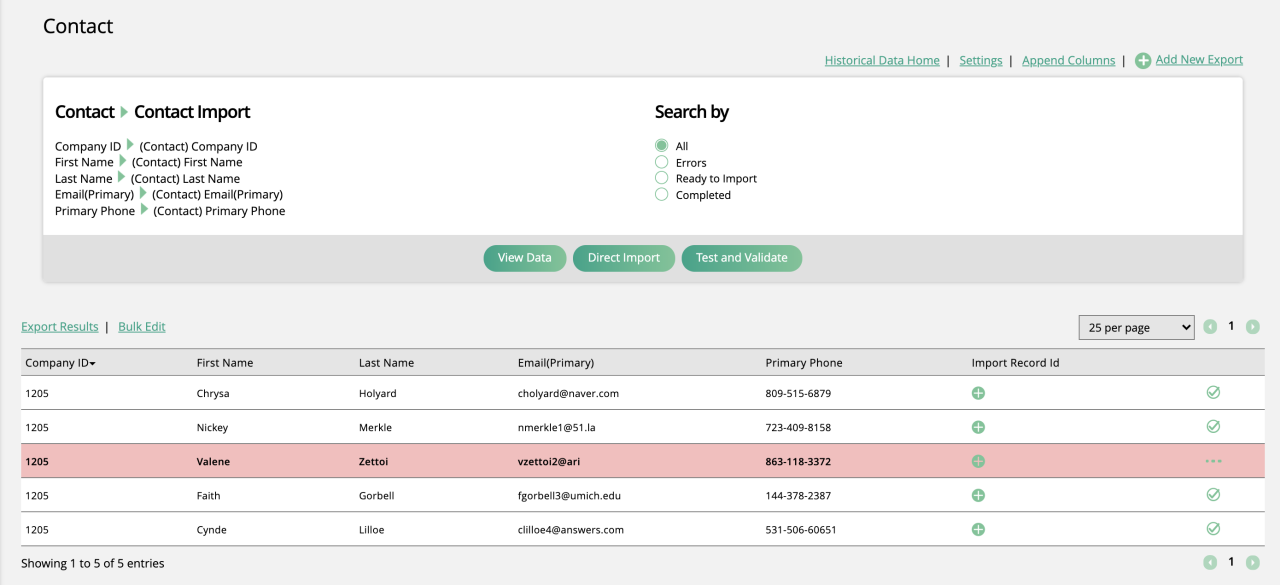Image resolution: width=1280 pixels, height=585 pixels.
Task: Click the green checkmark in Chrysa's row
Action: tap(1213, 393)
